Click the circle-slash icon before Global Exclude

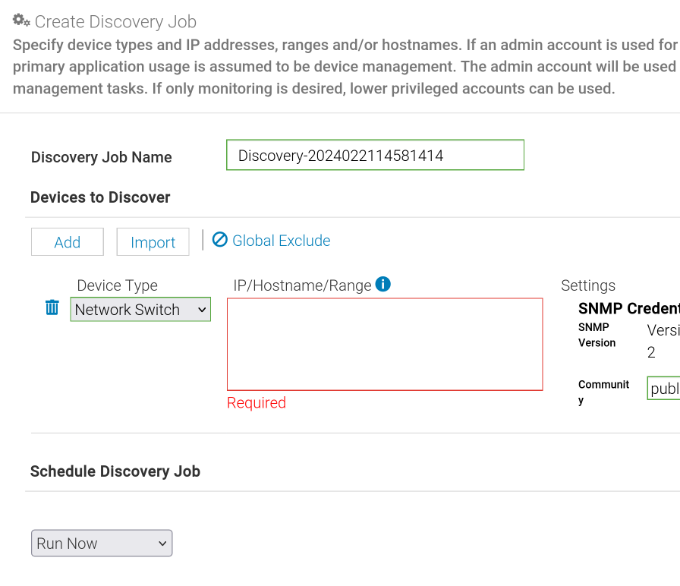coord(220,240)
